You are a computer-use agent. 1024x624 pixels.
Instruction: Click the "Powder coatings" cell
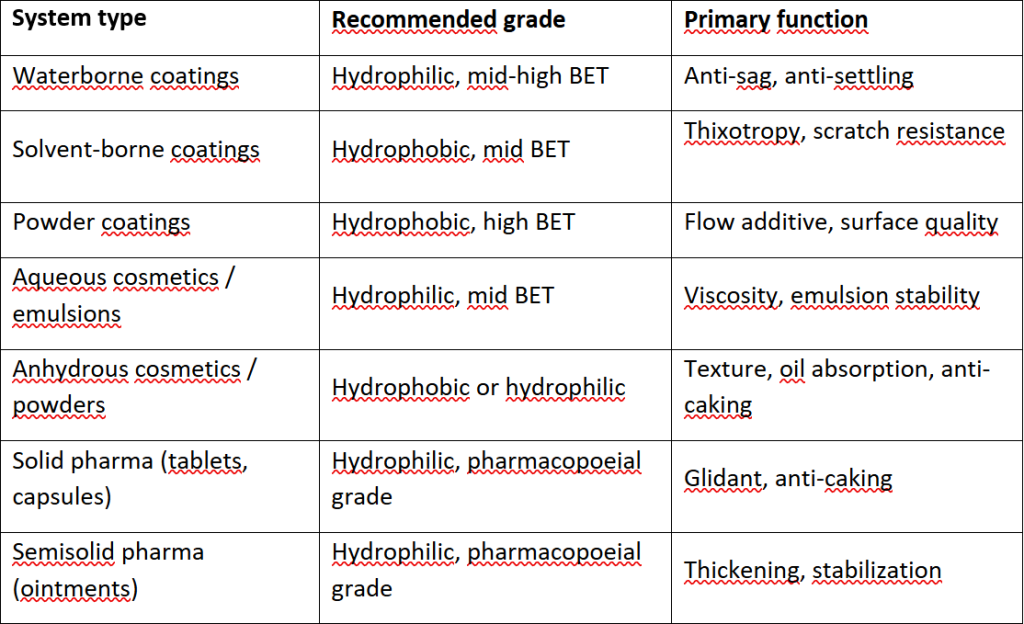tap(101, 222)
